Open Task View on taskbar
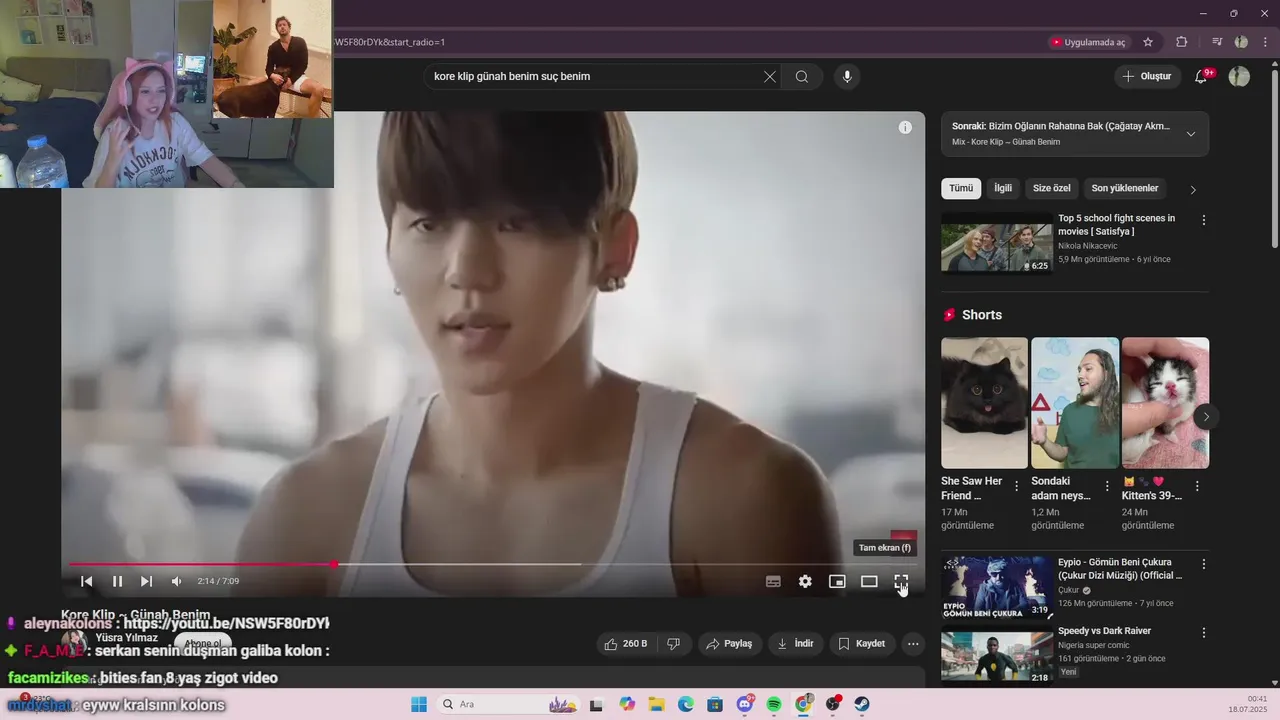1280x720 pixels. click(x=597, y=704)
